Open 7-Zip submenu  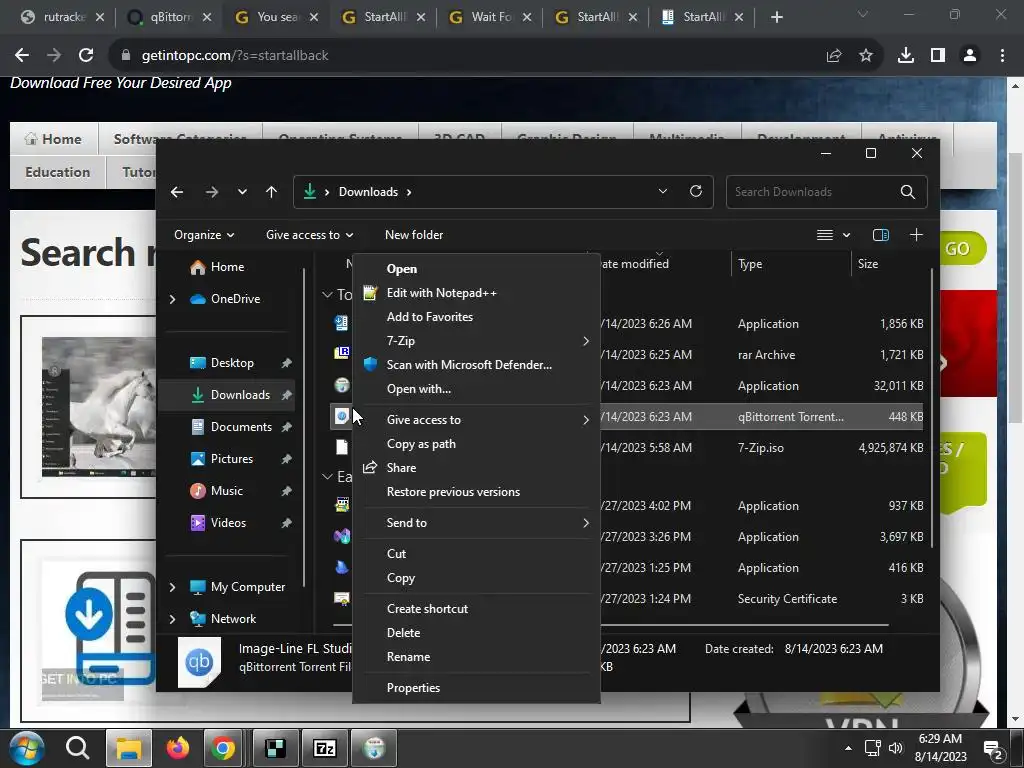pos(477,341)
